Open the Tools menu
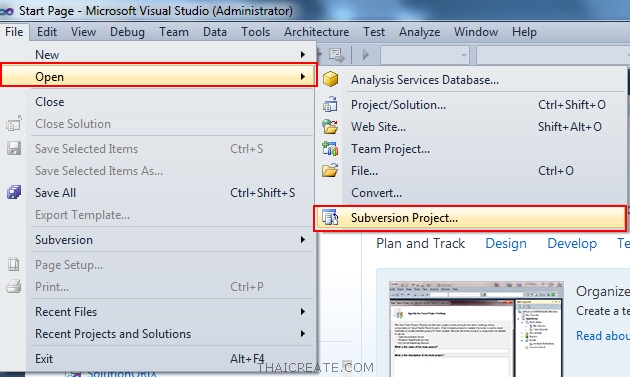The width and height of the screenshot is (630, 377). click(x=255, y=32)
